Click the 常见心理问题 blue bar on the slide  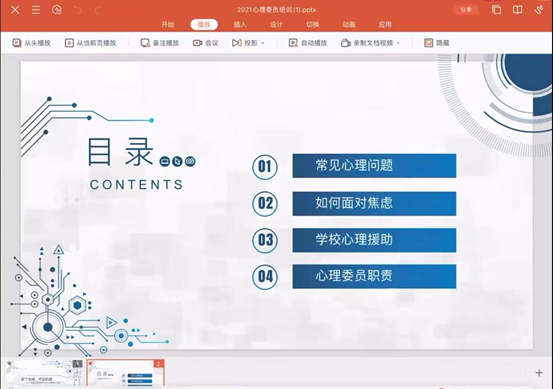(x=374, y=165)
